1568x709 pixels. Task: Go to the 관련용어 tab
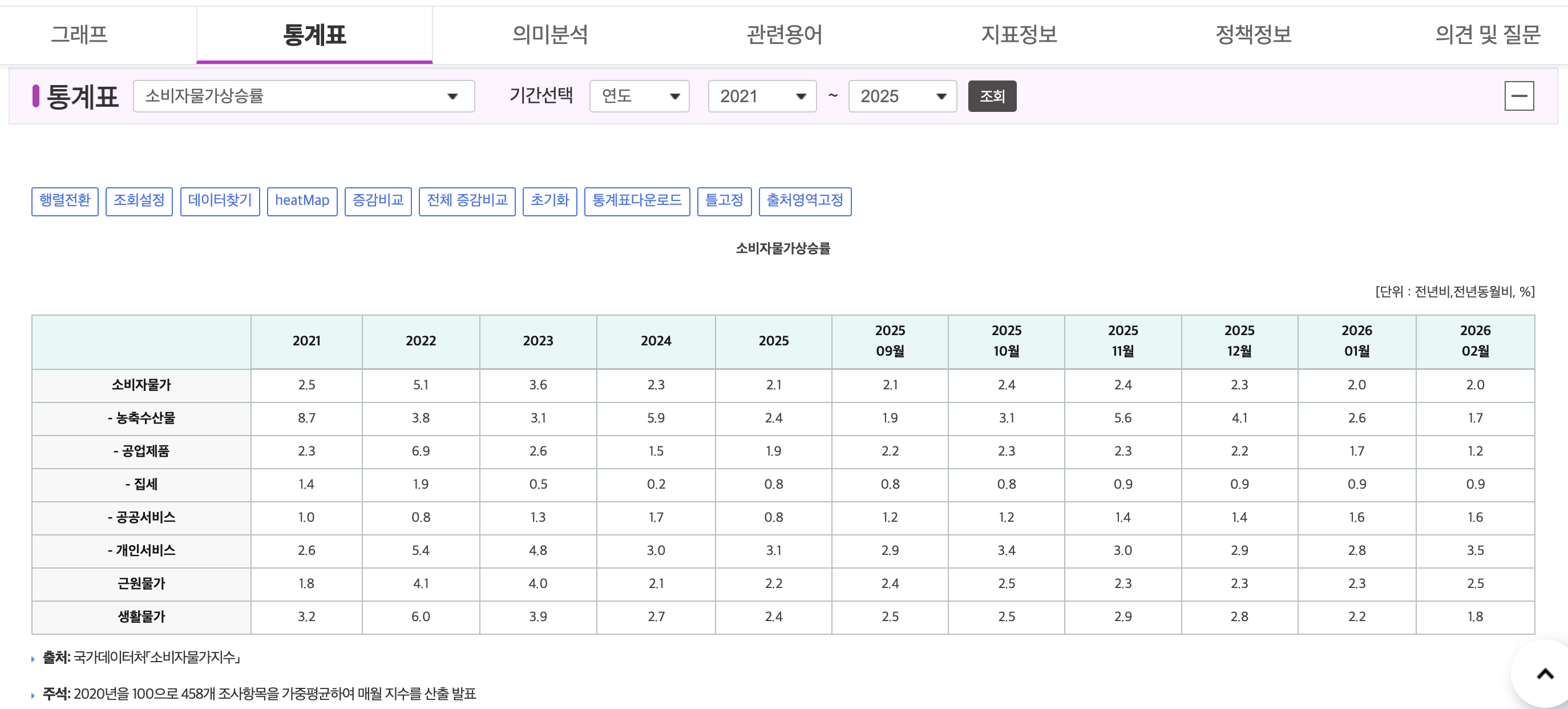click(784, 34)
